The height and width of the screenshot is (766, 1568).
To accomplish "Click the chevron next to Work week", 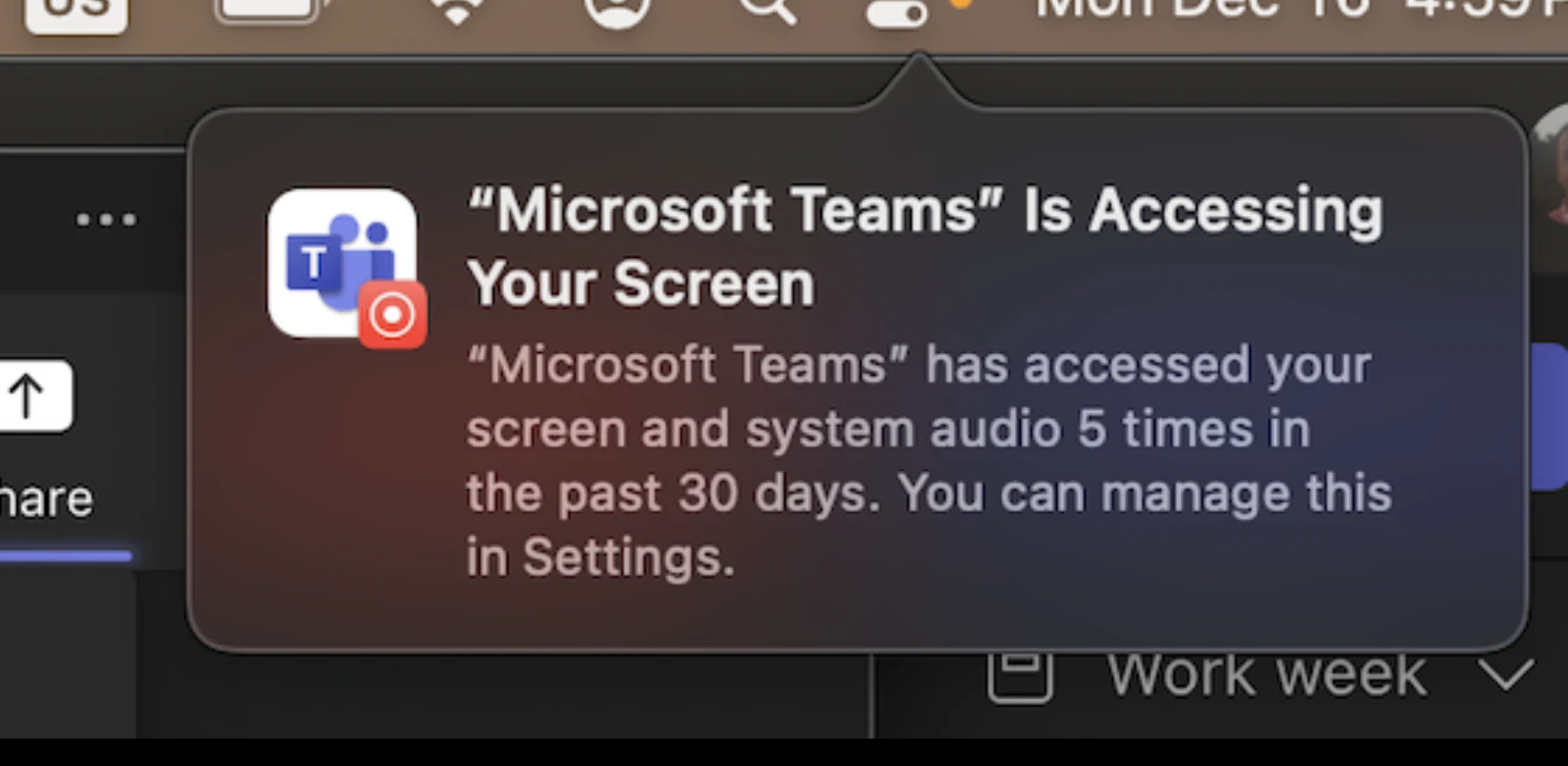I will pyautogui.click(x=1506, y=675).
